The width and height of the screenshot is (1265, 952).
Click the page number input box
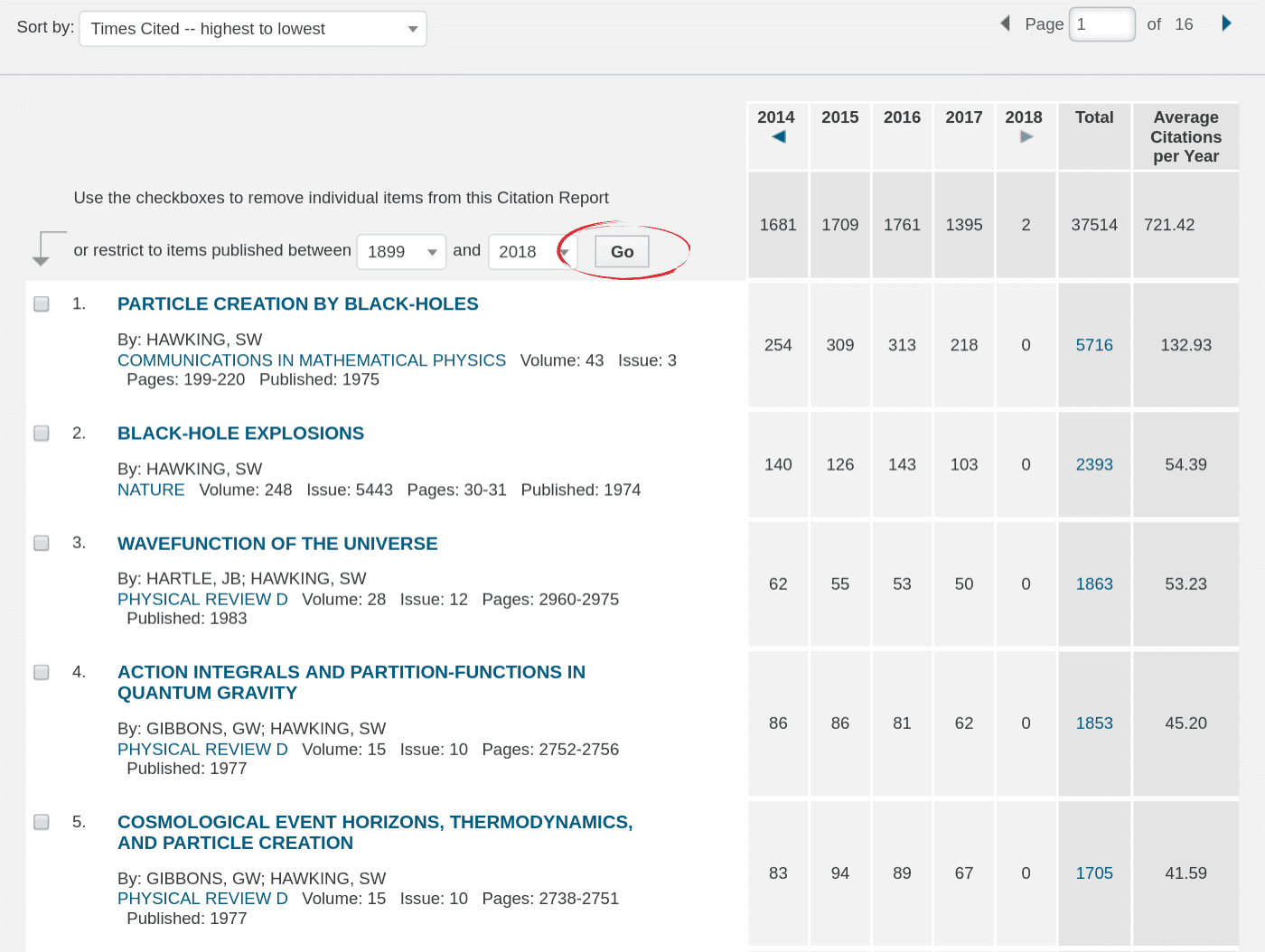(1101, 23)
